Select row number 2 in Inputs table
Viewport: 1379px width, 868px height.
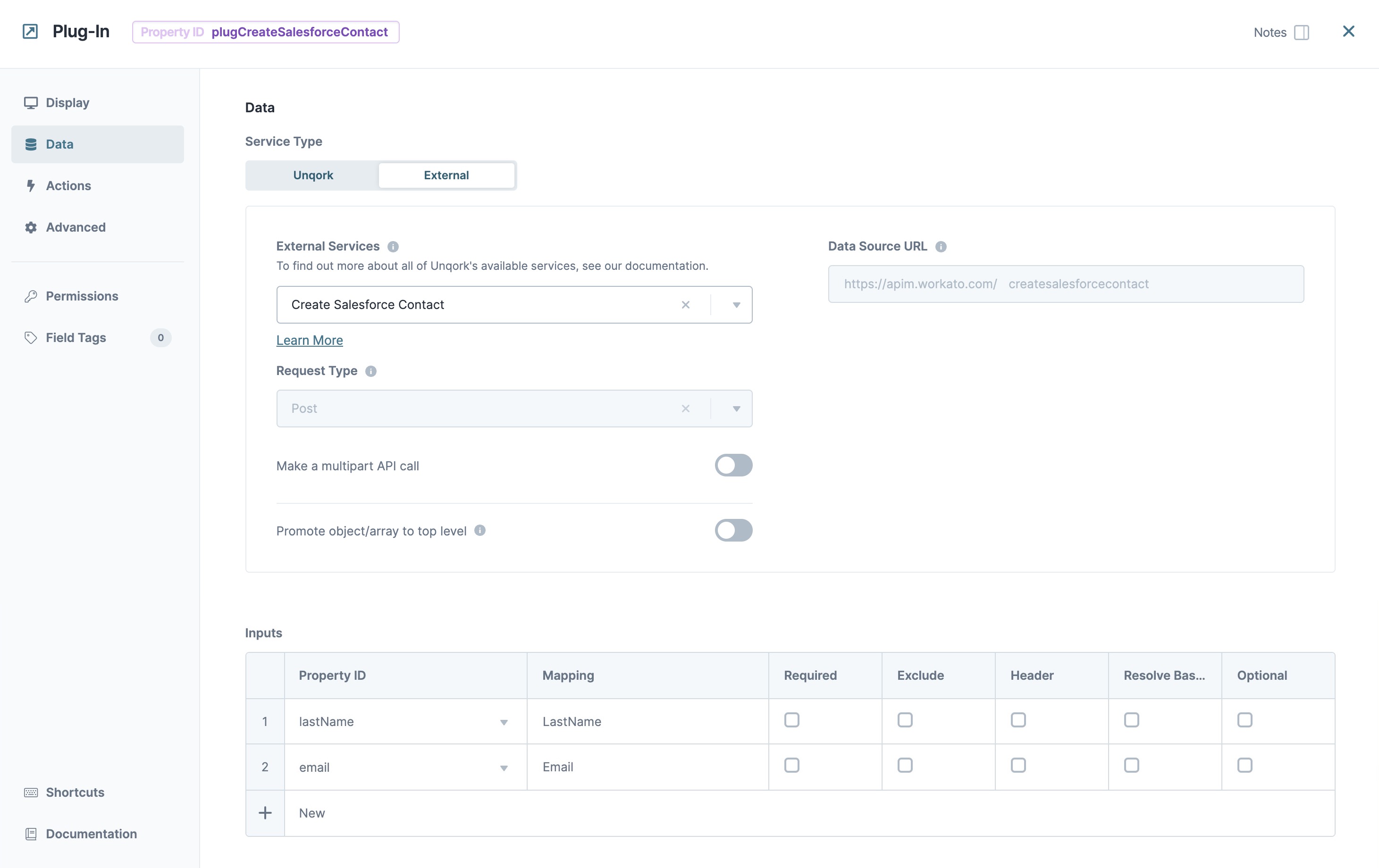pos(265,767)
